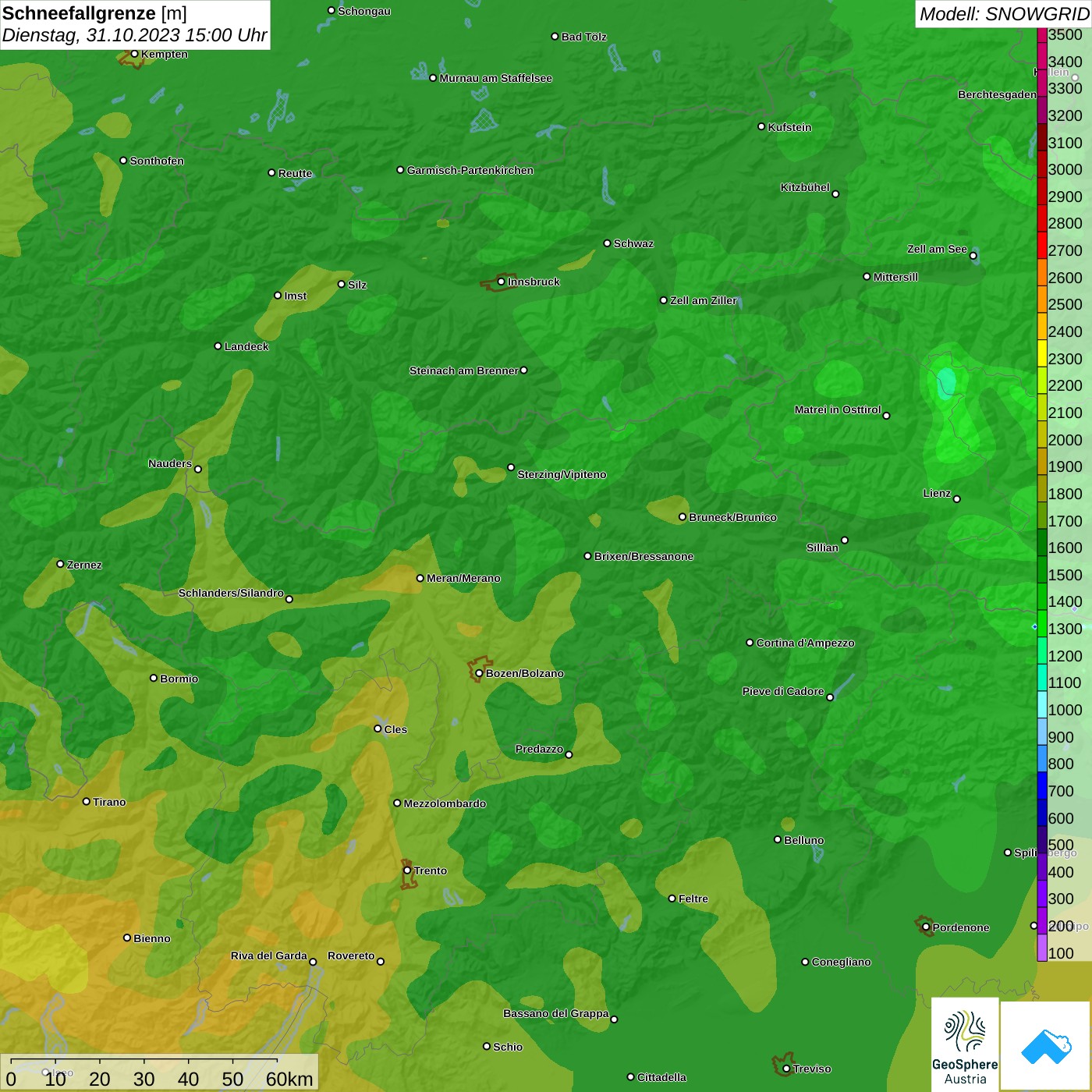Click the 'Bruneck/Brunico' label
This screenshot has width=1092, height=1092.
click(732, 517)
